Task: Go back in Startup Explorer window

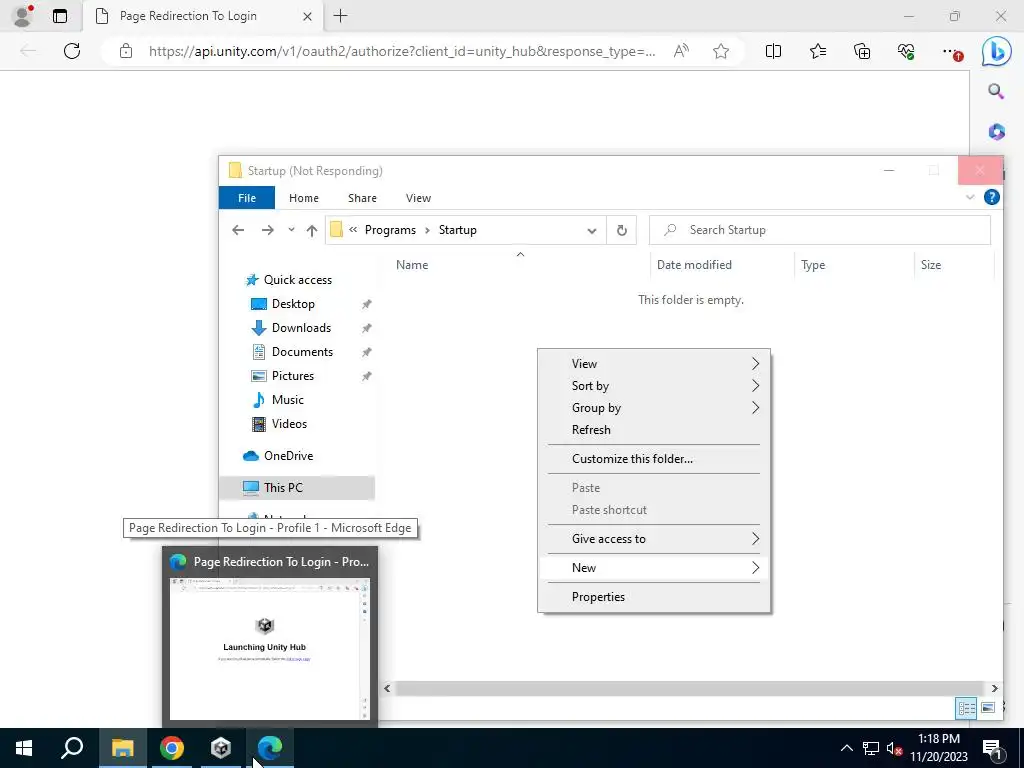Action: pyautogui.click(x=238, y=230)
